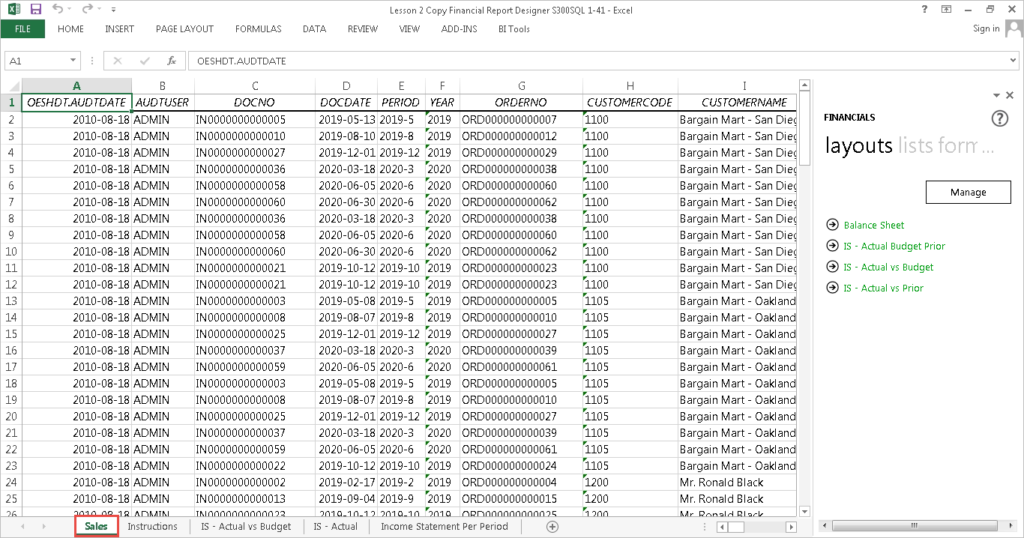
Task: Open the IS - Actual vs Budget layout
Action: pos(888,267)
